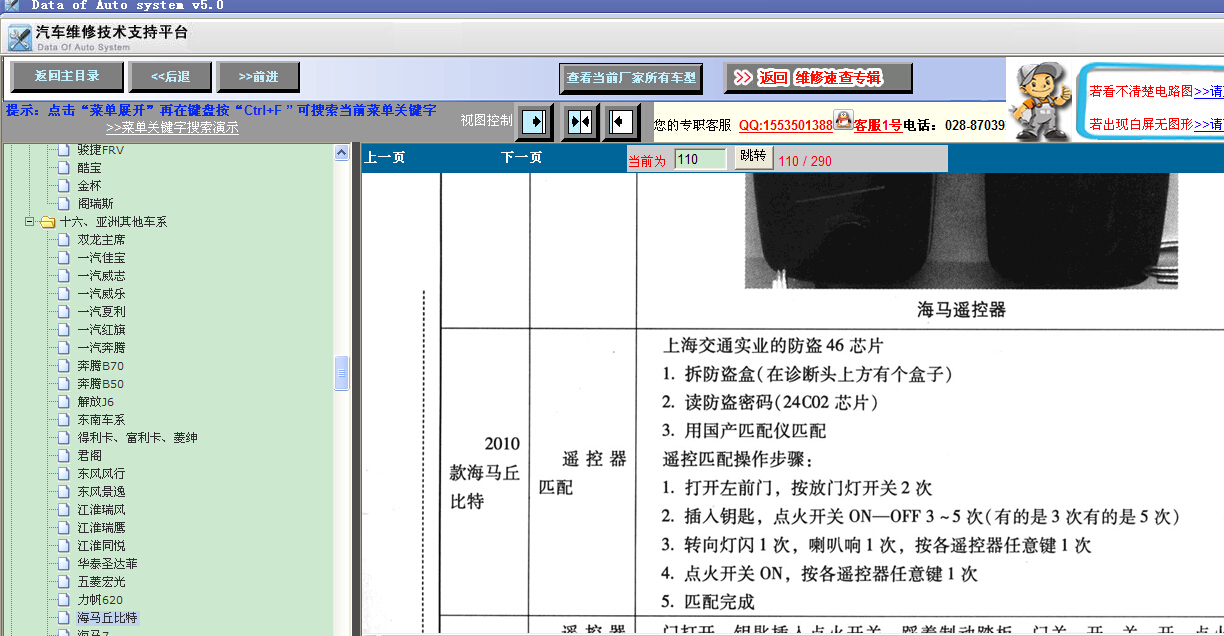Click the title bar application icon
Image resolution: width=1224 pixels, height=636 pixels.
tap(10, 5)
